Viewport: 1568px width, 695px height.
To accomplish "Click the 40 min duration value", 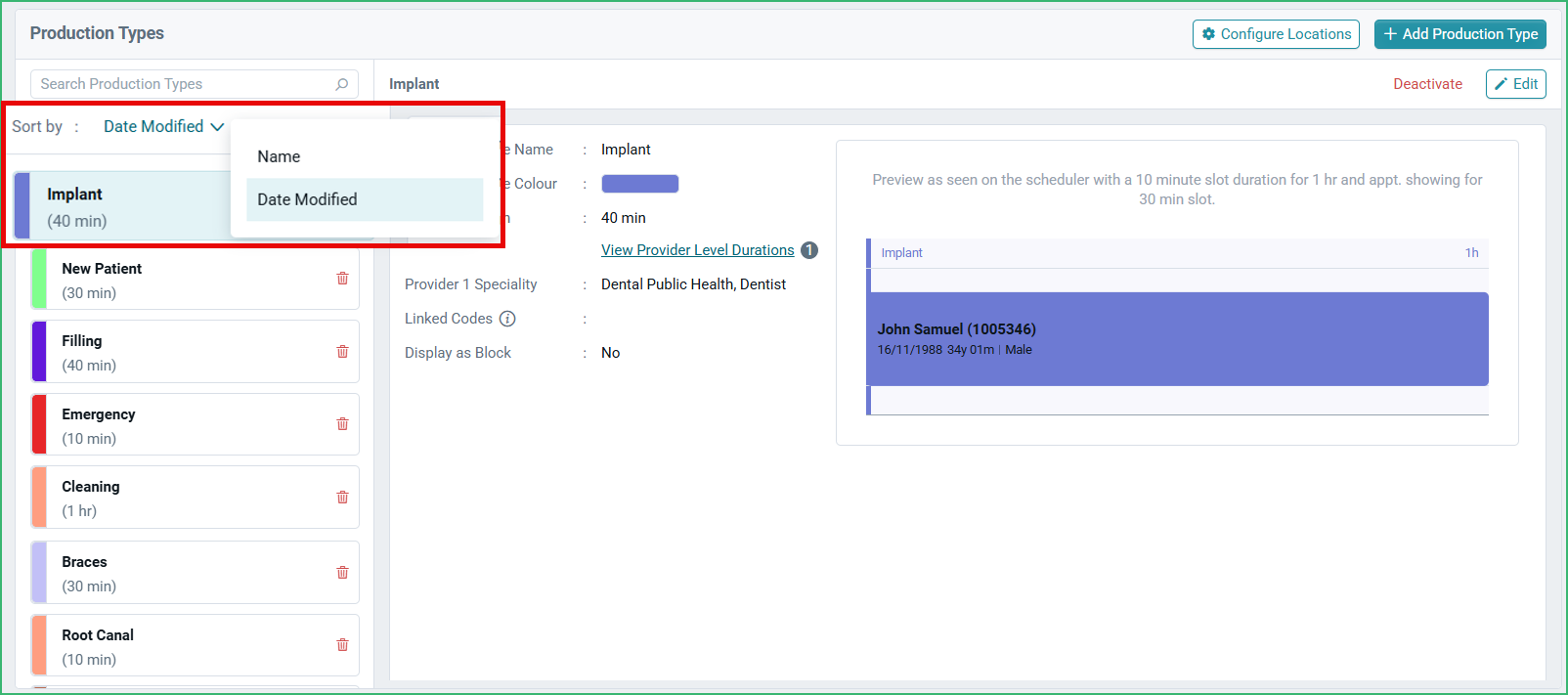I will click(x=623, y=218).
